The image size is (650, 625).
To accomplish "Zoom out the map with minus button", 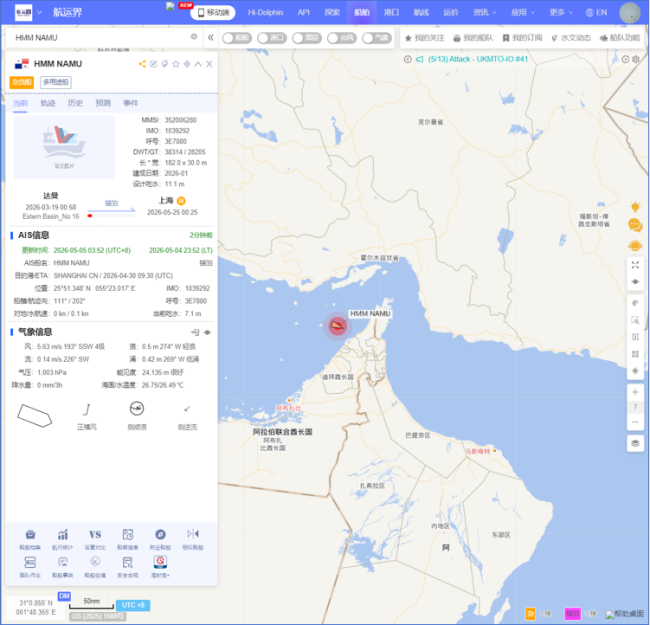I will point(635,422).
